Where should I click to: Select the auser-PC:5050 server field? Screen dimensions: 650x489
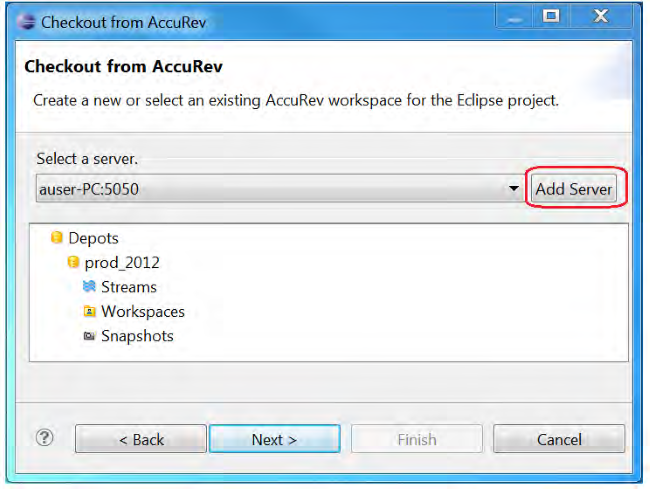pos(270,189)
